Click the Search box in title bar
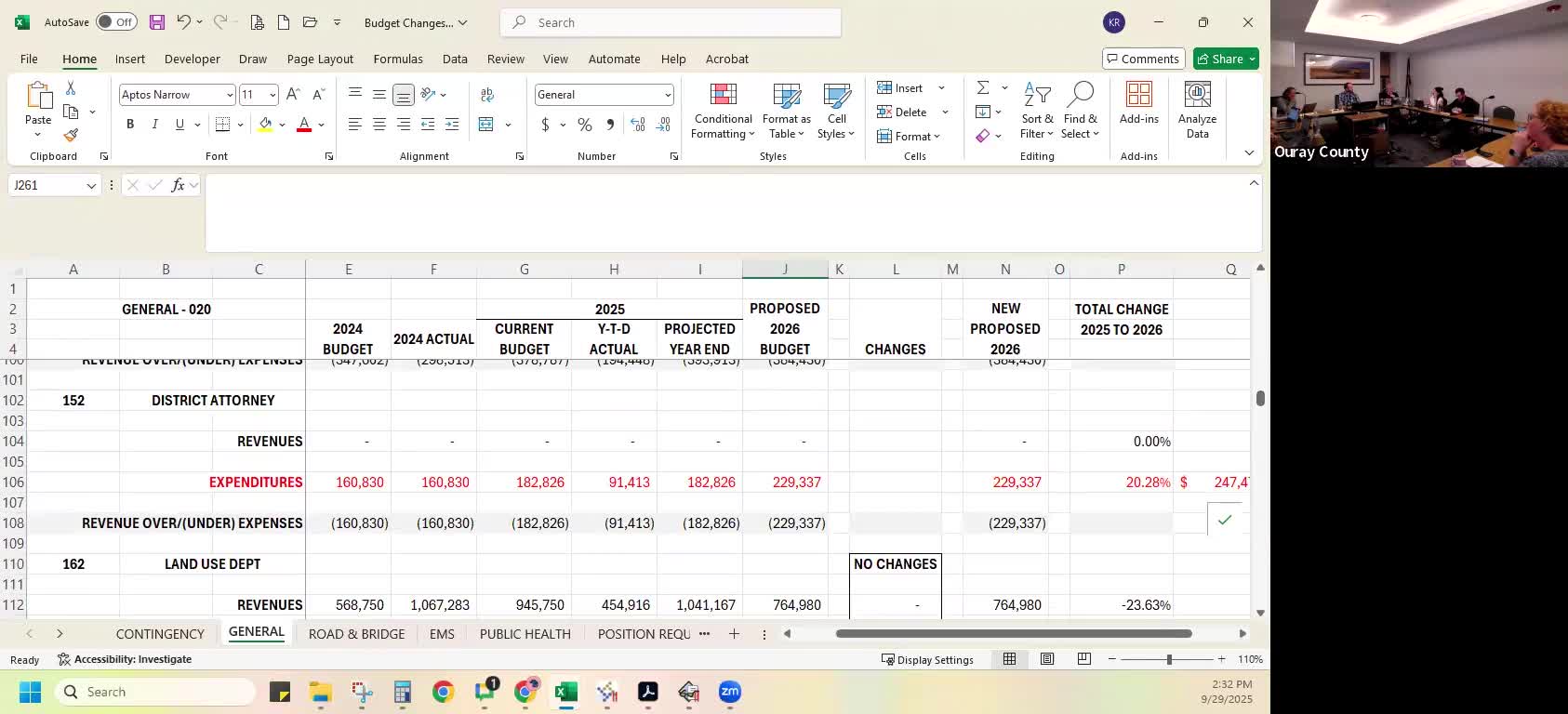Image resolution: width=1568 pixels, height=714 pixels. click(670, 22)
